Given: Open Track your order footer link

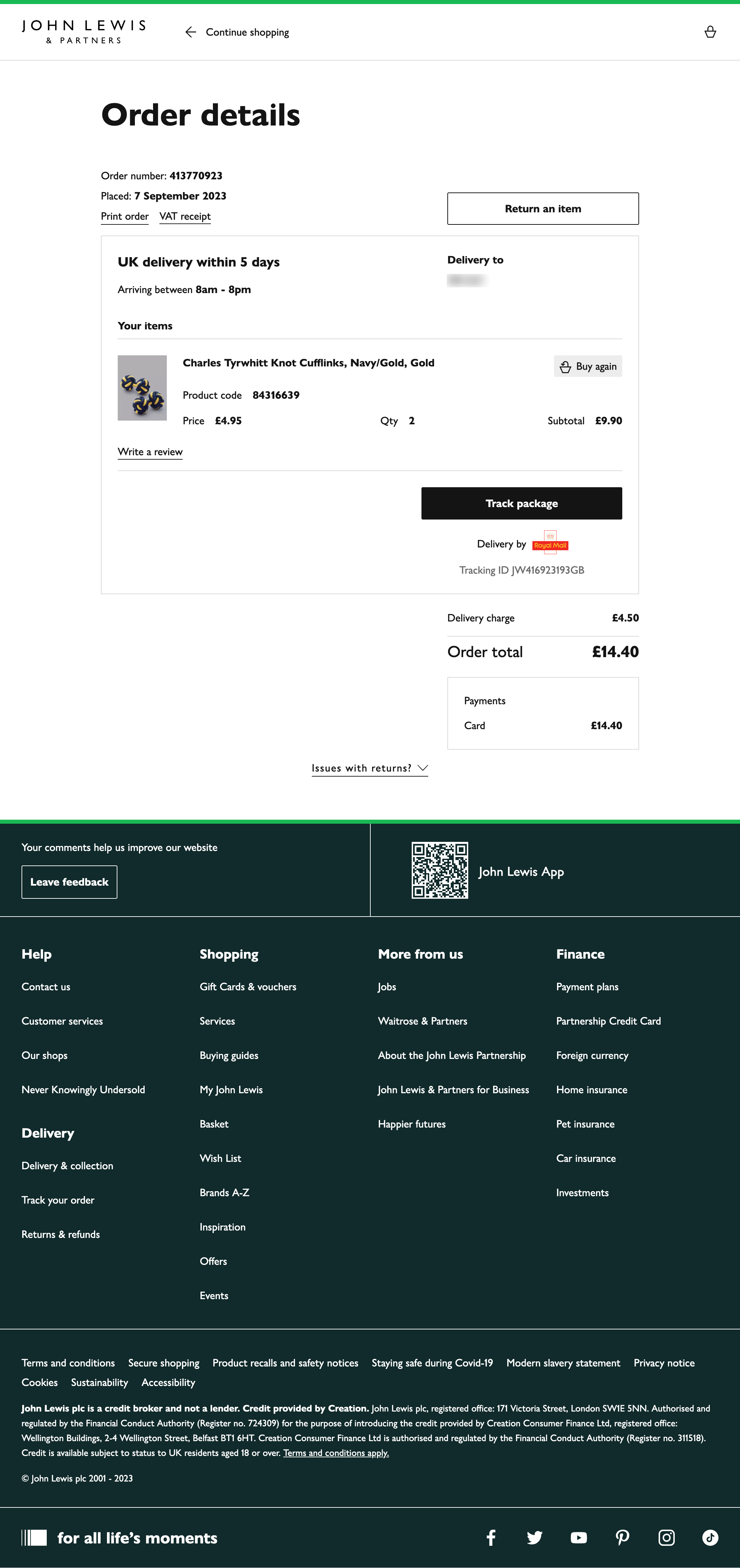Looking at the screenshot, I should [x=58, y=1200].
